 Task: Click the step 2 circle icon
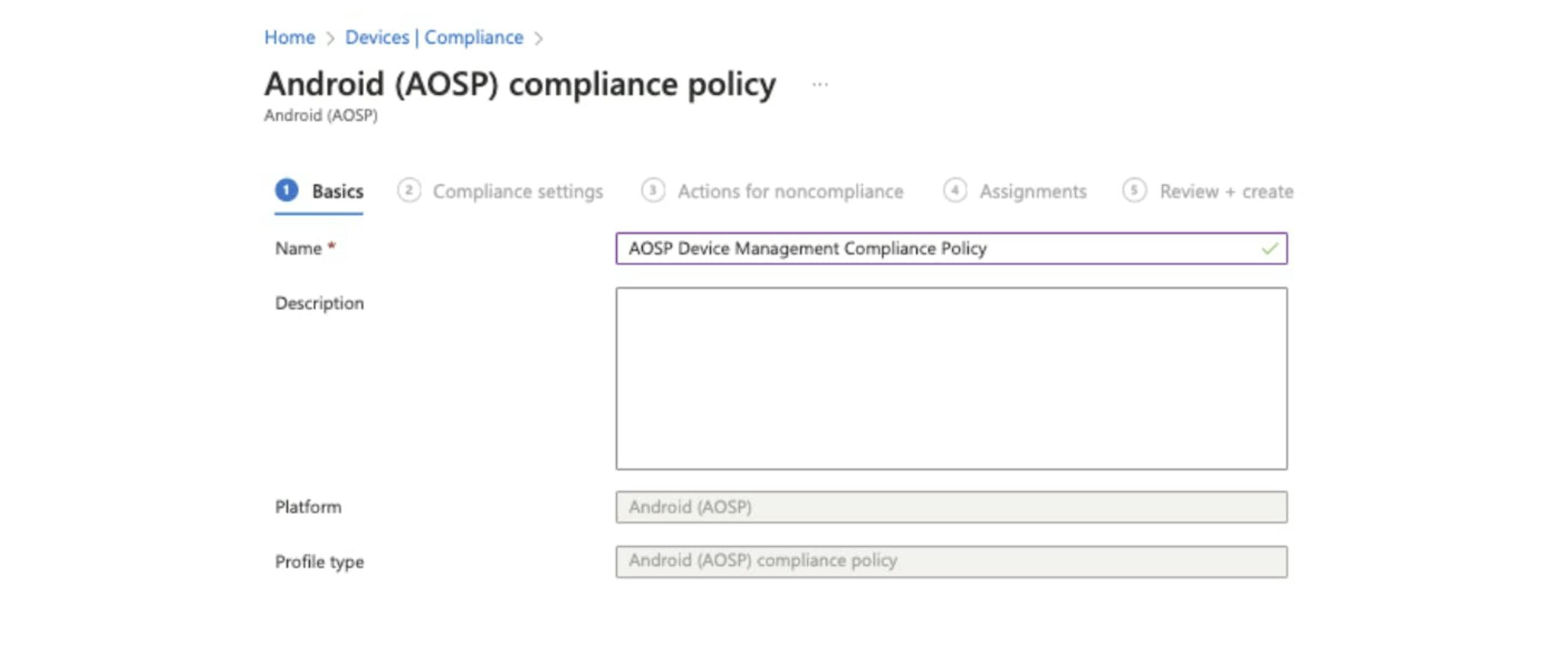coord(408,191)
